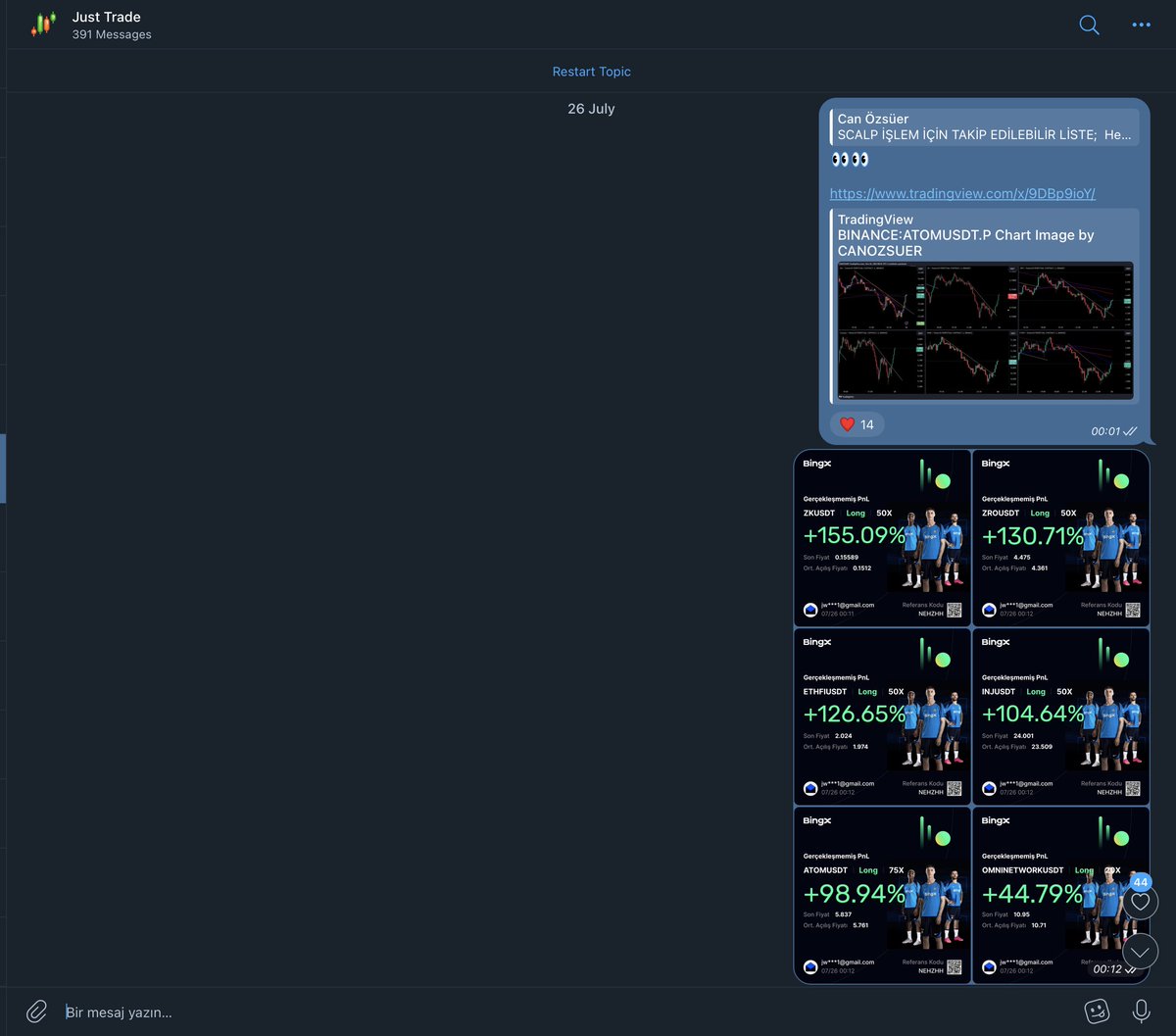Viewport: 1176px width, 1036px height.
Task: Click the microphone voice message icon
Action: (x=1141, y=1011)
